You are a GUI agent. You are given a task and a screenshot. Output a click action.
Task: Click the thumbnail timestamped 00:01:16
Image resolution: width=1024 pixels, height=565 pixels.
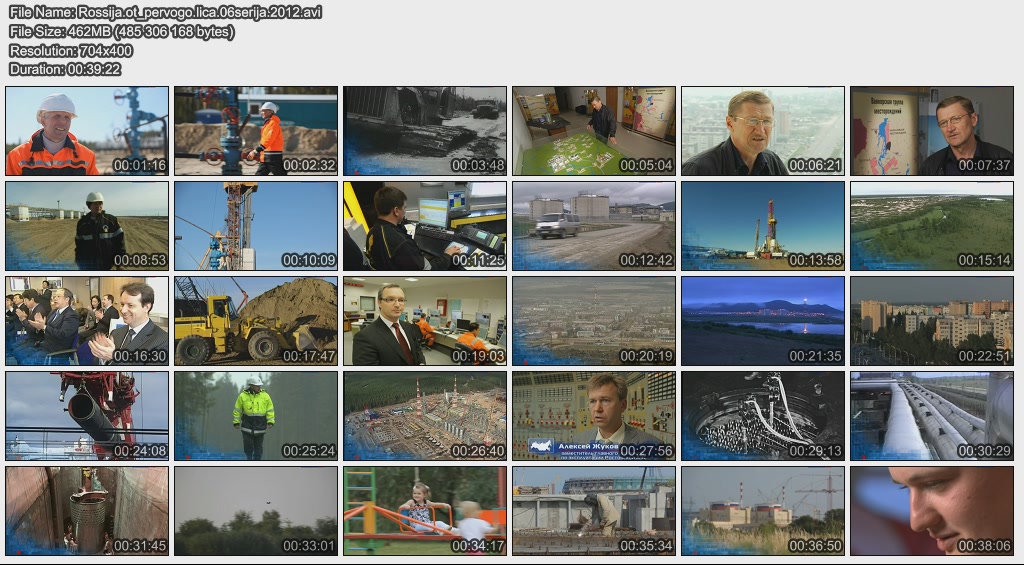(87, 131)
